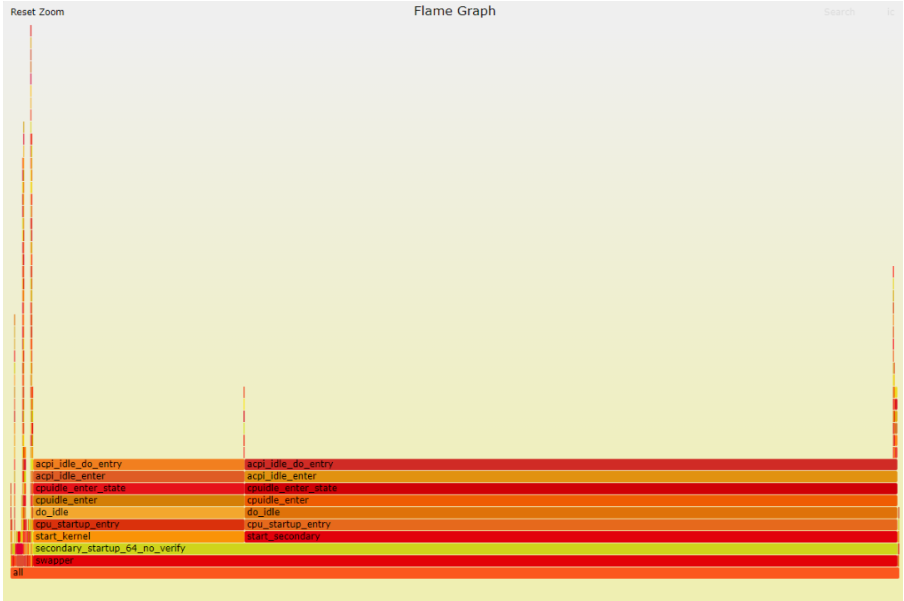Screen dimensions: 904x601
Task: Select cpu_startup_entry above start_secondary
Action: pyautogui.click(x=570, y=525)
